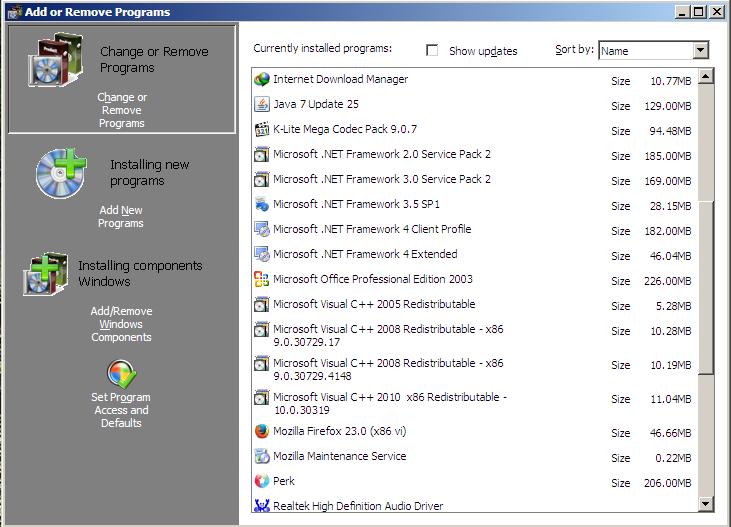Click the 226.00MB size value
The width and height of the screenshot is (731, 527).
click(668, 281)
